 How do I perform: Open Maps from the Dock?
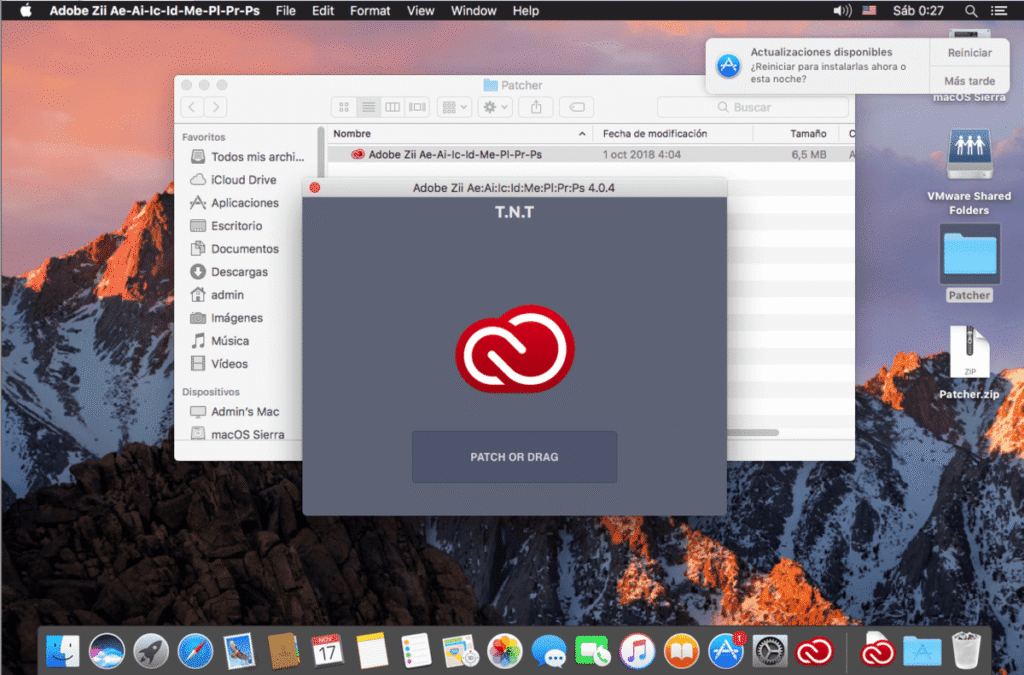coord(460,651)
